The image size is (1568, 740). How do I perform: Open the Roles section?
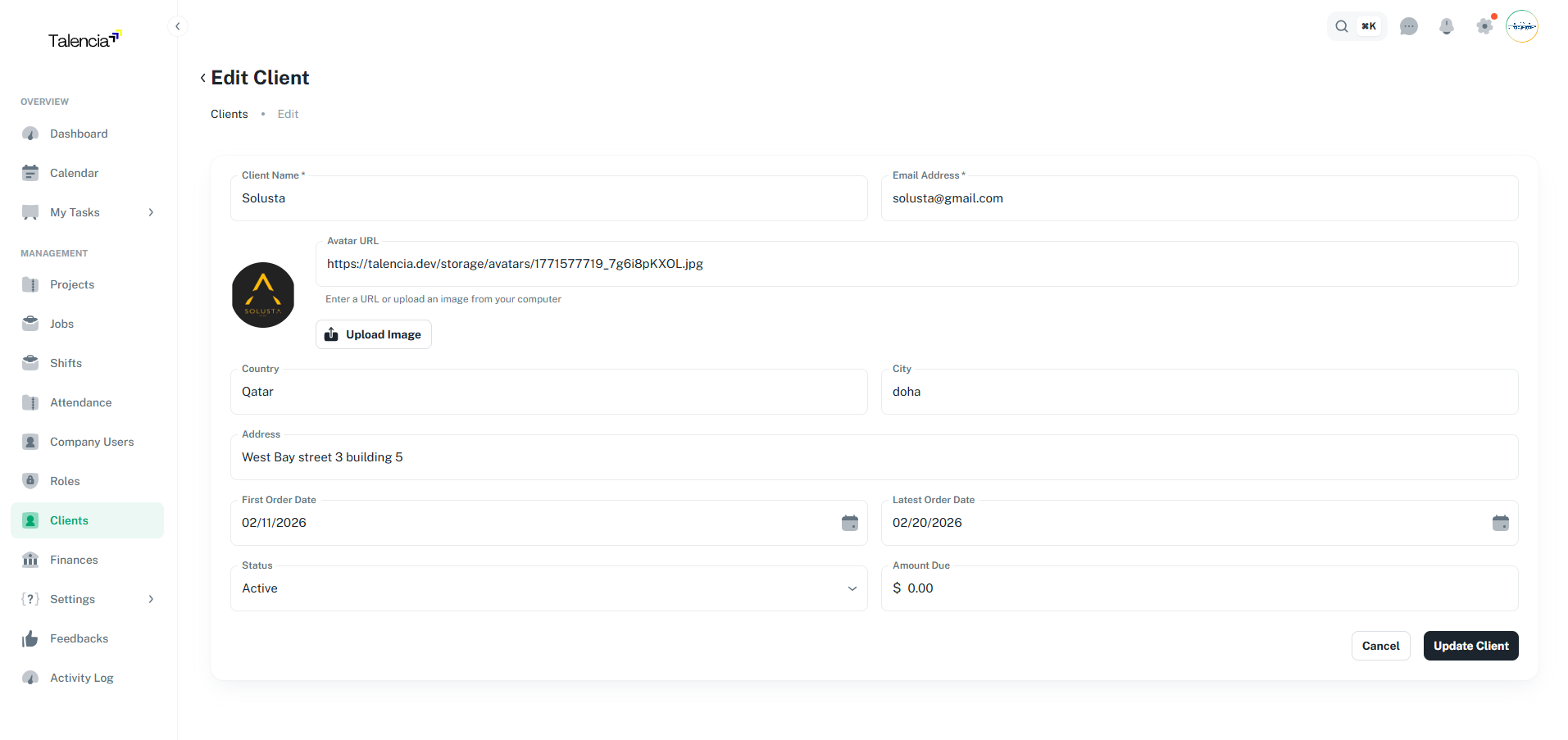(x=64, y=480)
